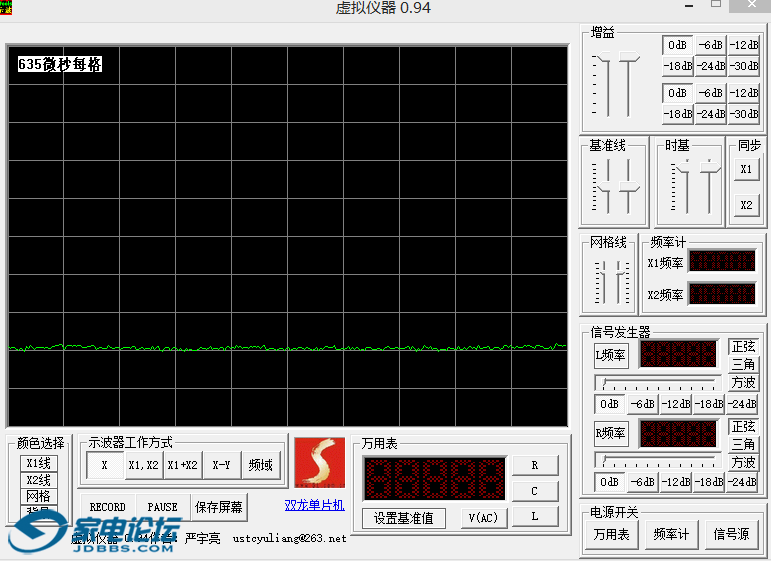Click the V(AC) multimeter button
This screenshot has height=561, width=771.
[x=484, y=518]
